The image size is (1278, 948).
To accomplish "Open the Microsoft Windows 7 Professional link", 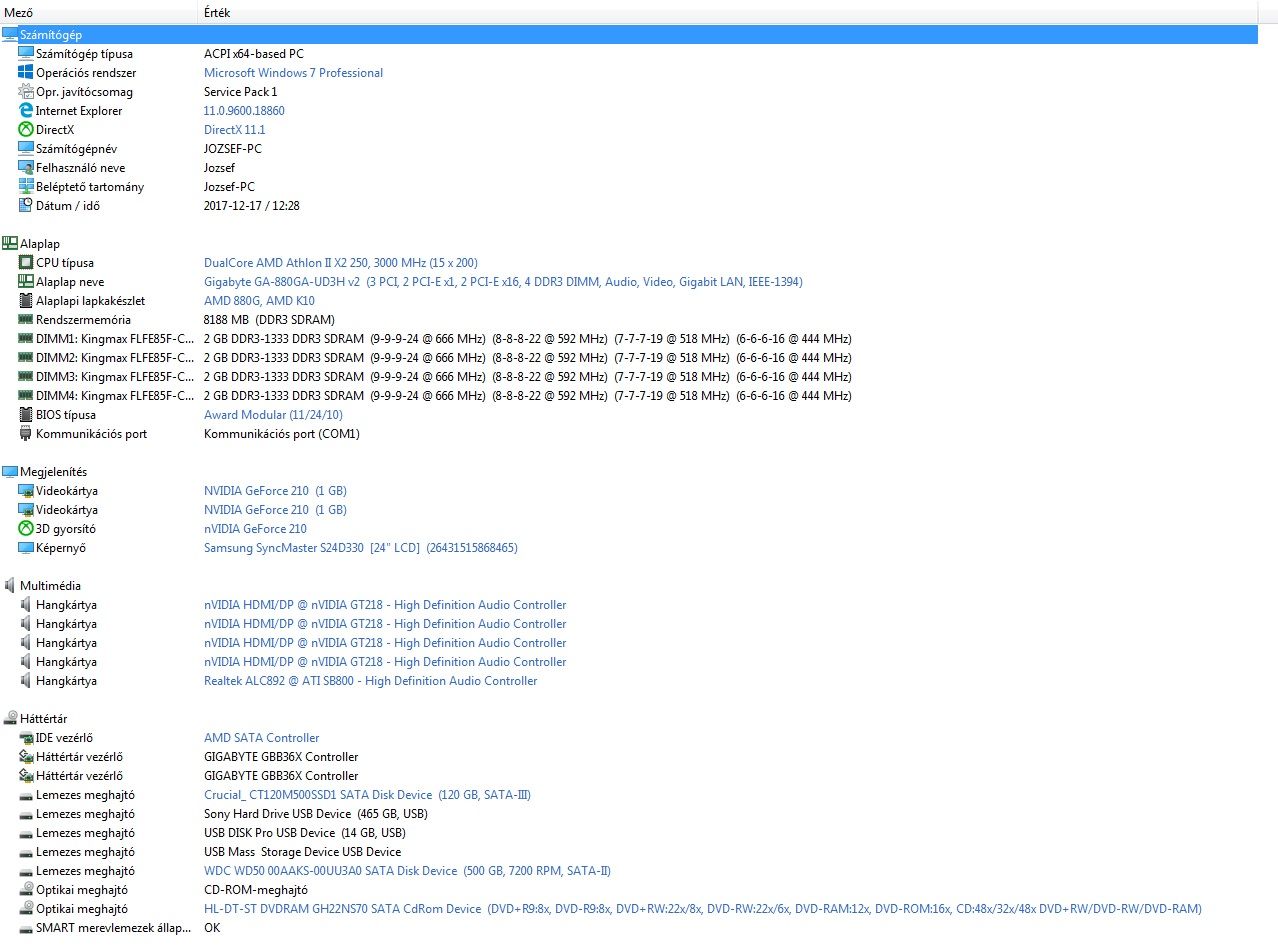I will click(x=293, y=73).
